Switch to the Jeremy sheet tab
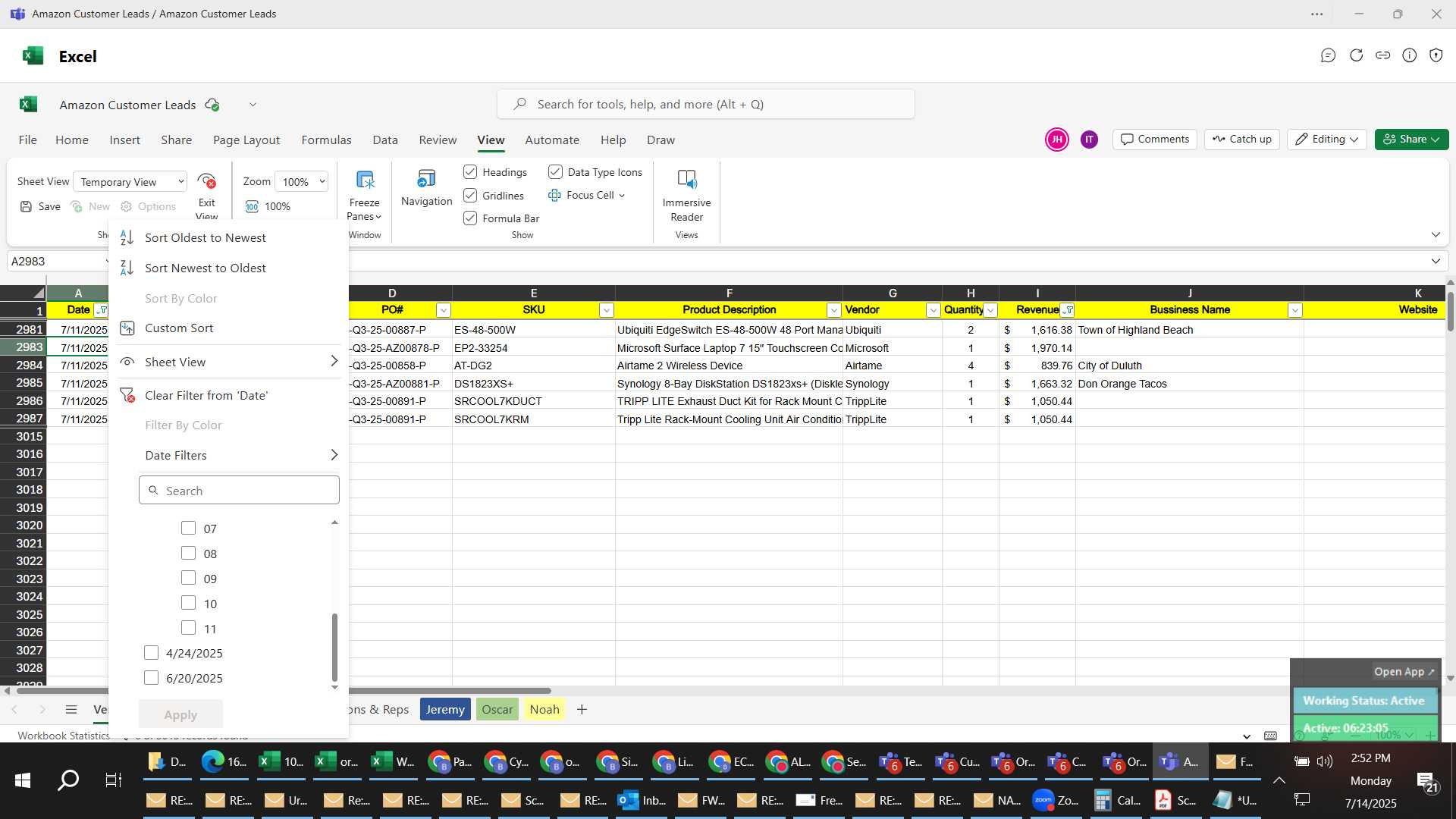The height and width of the screenshot is (819, 1456). pyautogui.click(x=445, y=709)
